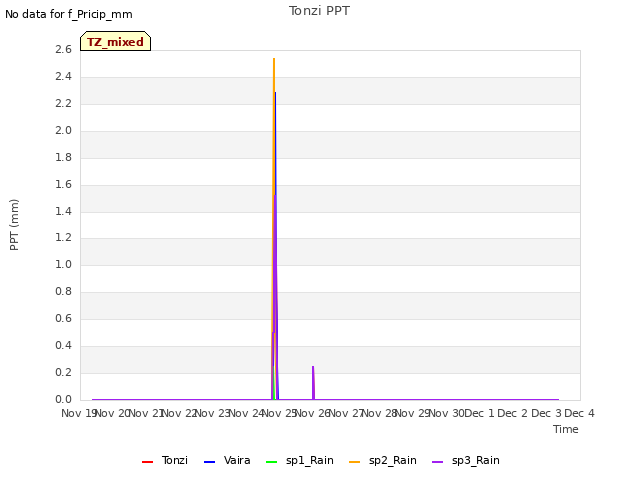Screen dimensions: 640x480
Task: Click the green sp1_Rain legend color marker
Action: [x=271, y=462]
